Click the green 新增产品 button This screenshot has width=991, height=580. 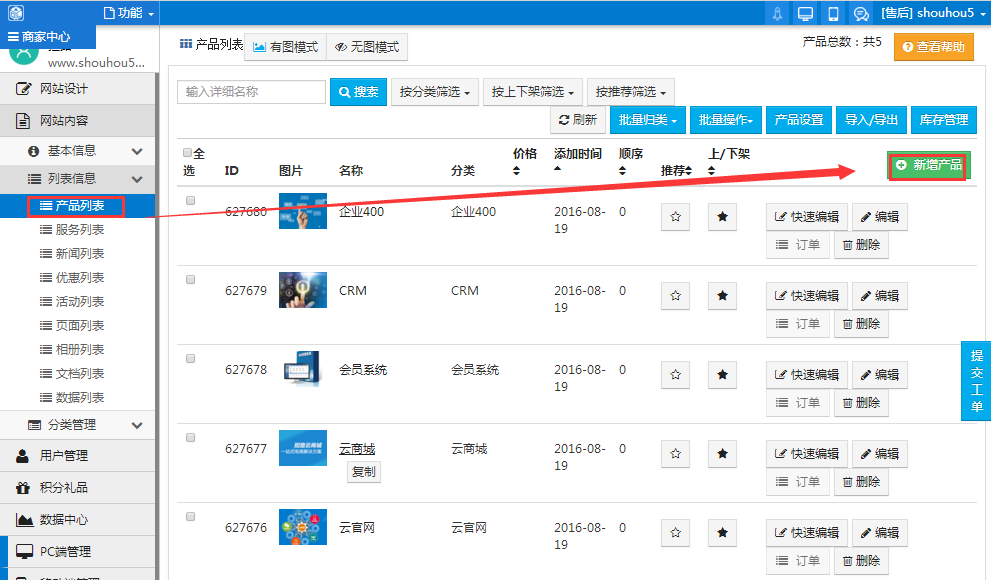(x=928, y=165)
